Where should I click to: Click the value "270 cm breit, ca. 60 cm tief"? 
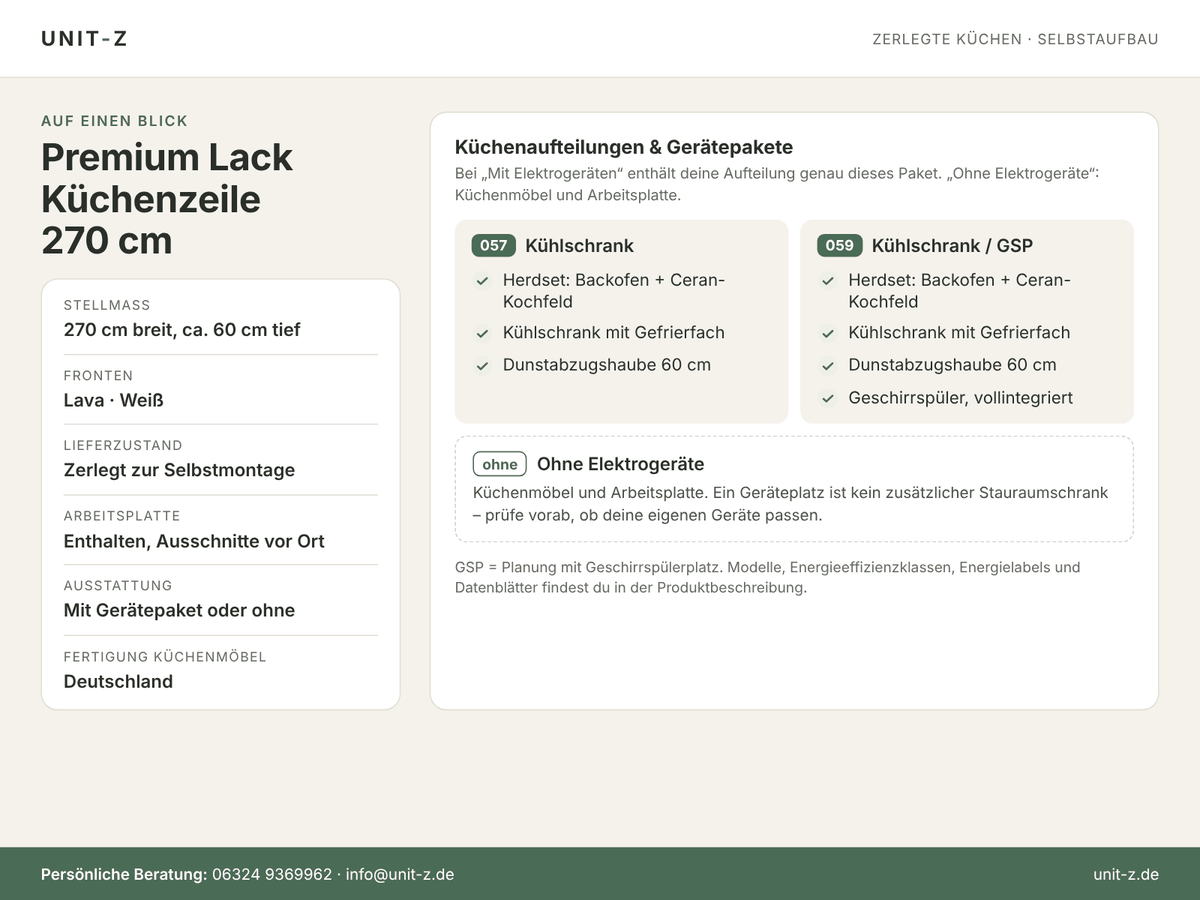tap(182, 330)
